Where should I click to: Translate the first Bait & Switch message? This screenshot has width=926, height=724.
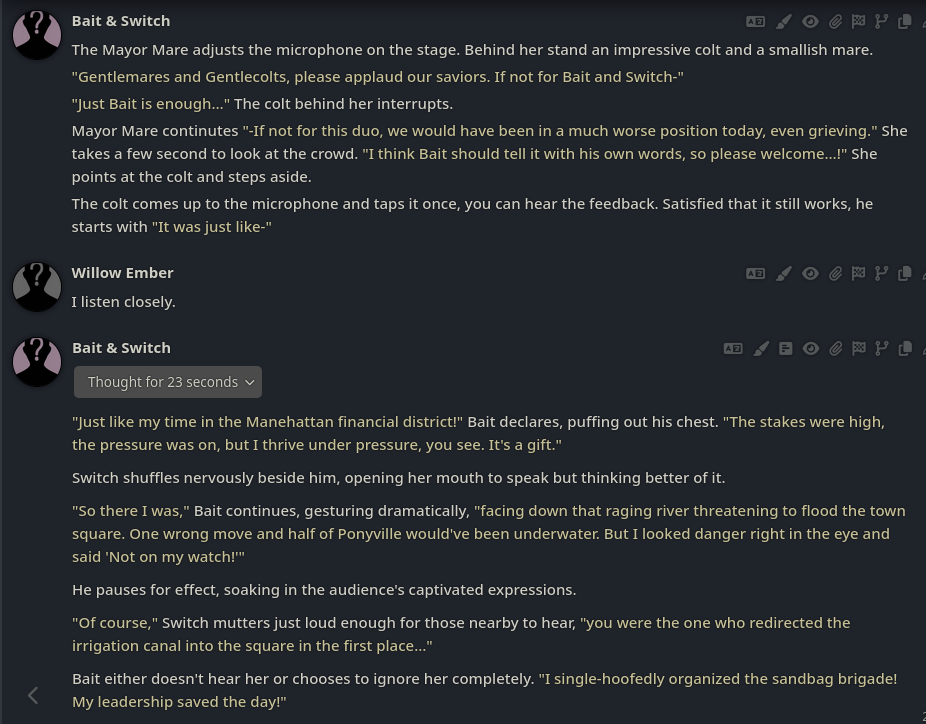(x=755, y=21)
